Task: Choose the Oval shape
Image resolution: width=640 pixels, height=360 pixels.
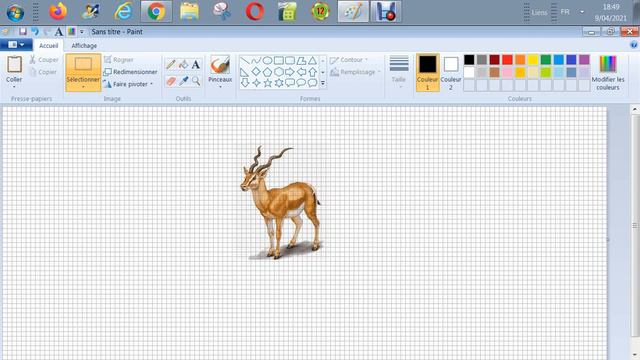Action: tap(267, 61)
